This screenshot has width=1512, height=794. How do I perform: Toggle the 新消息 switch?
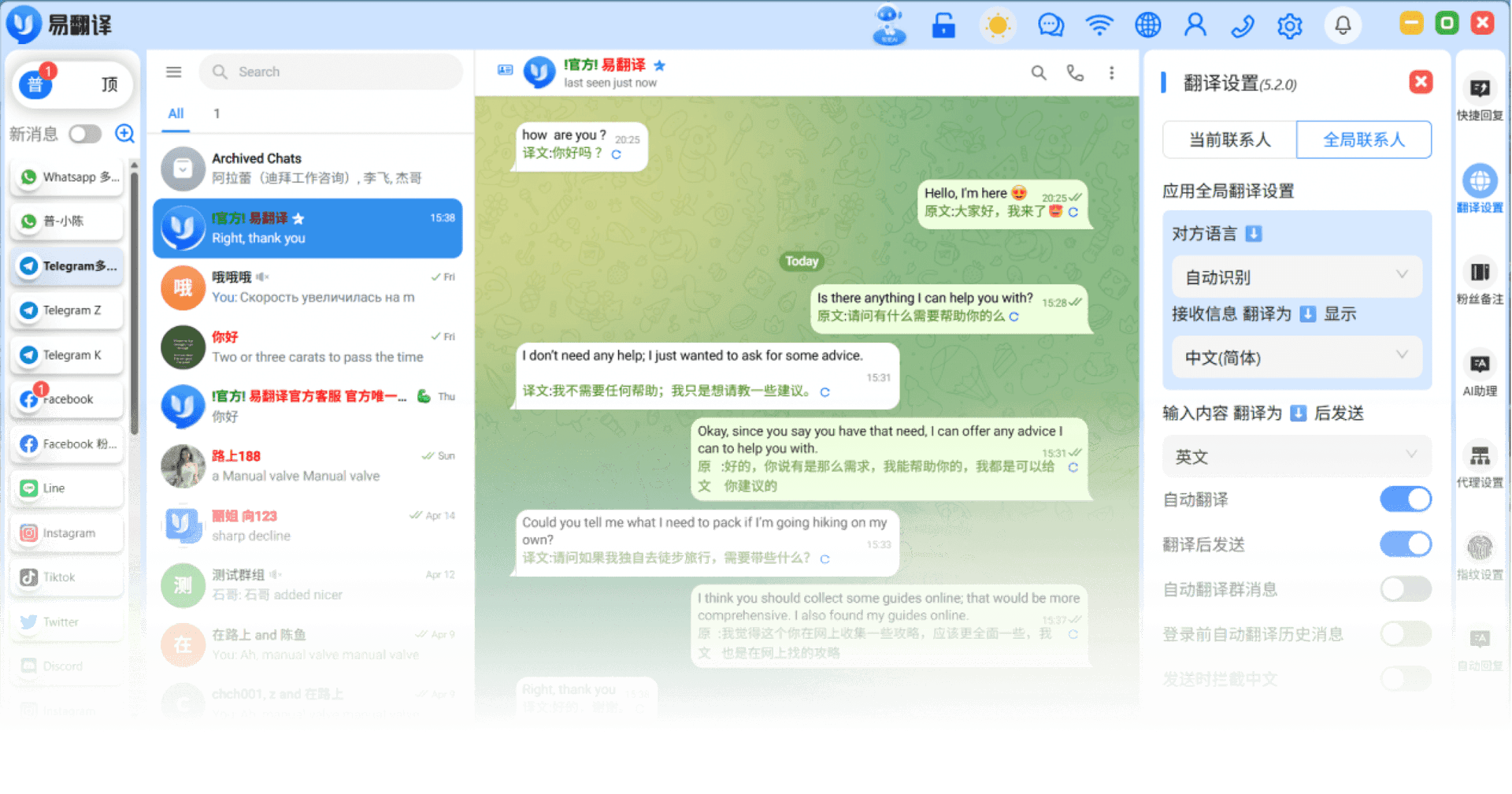point(85,134)
